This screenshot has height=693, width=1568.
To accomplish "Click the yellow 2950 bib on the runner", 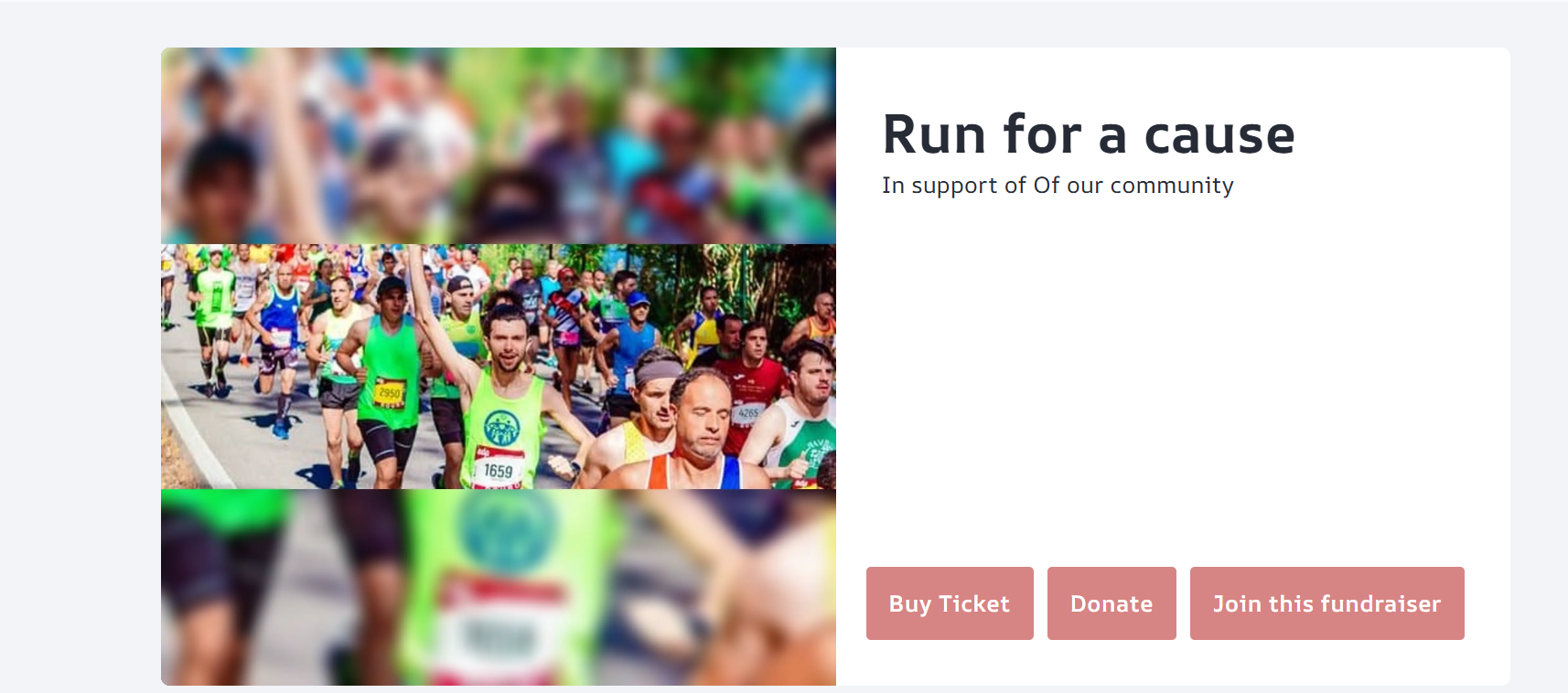I will click(389, 393).
